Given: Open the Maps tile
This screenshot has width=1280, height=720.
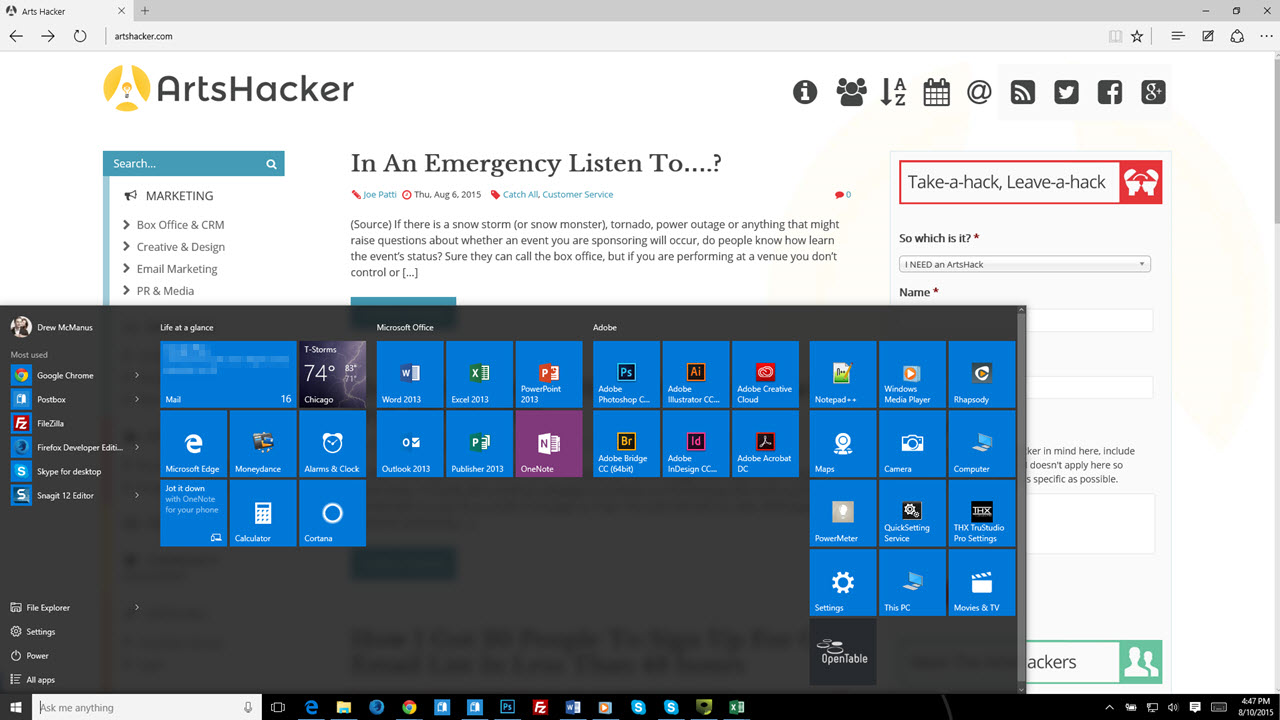Looking at the screenshot, I should (x=843, y=443).
